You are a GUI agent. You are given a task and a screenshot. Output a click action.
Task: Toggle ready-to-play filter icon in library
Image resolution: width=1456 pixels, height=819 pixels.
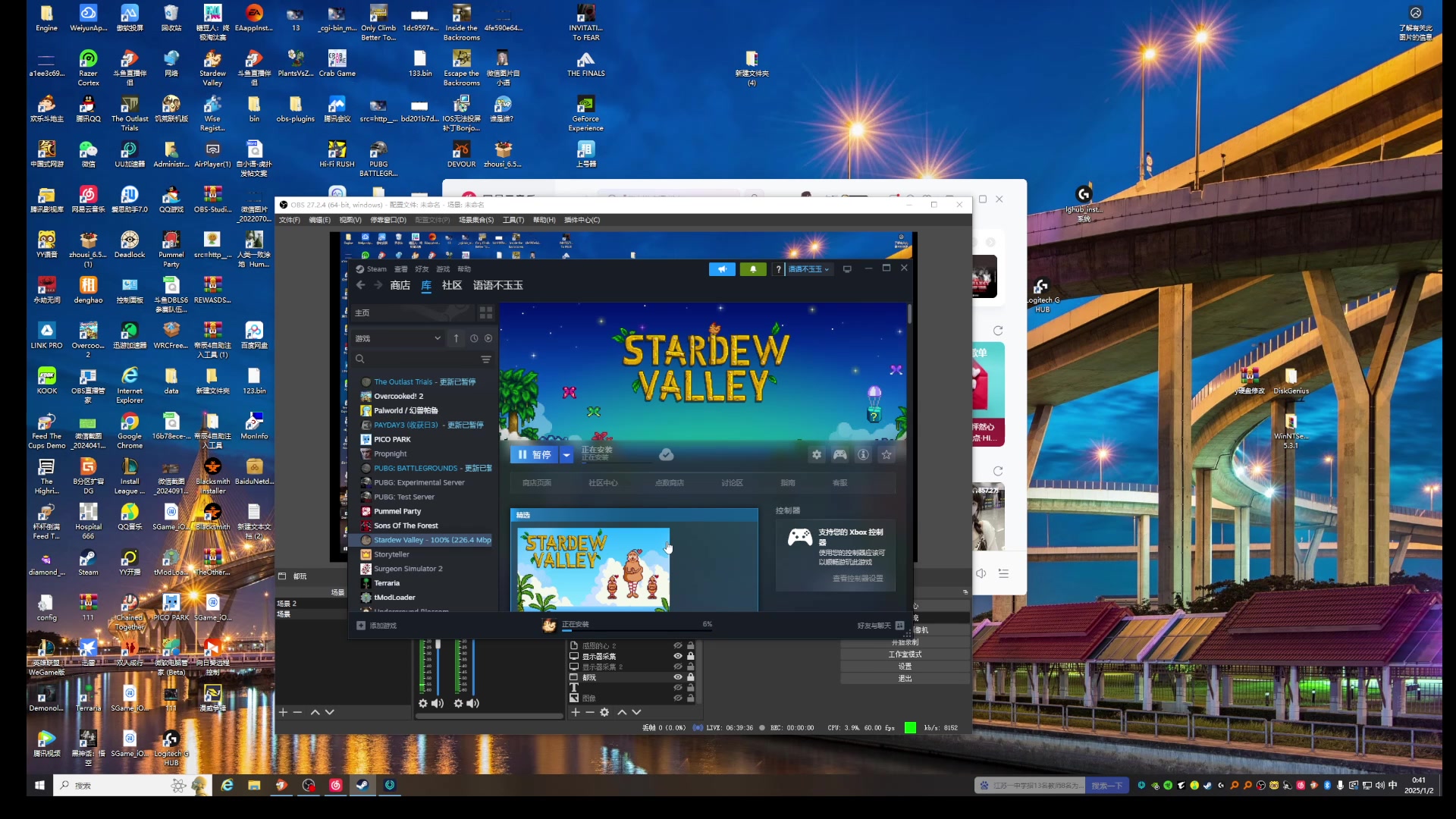click(x=488, y=338)
